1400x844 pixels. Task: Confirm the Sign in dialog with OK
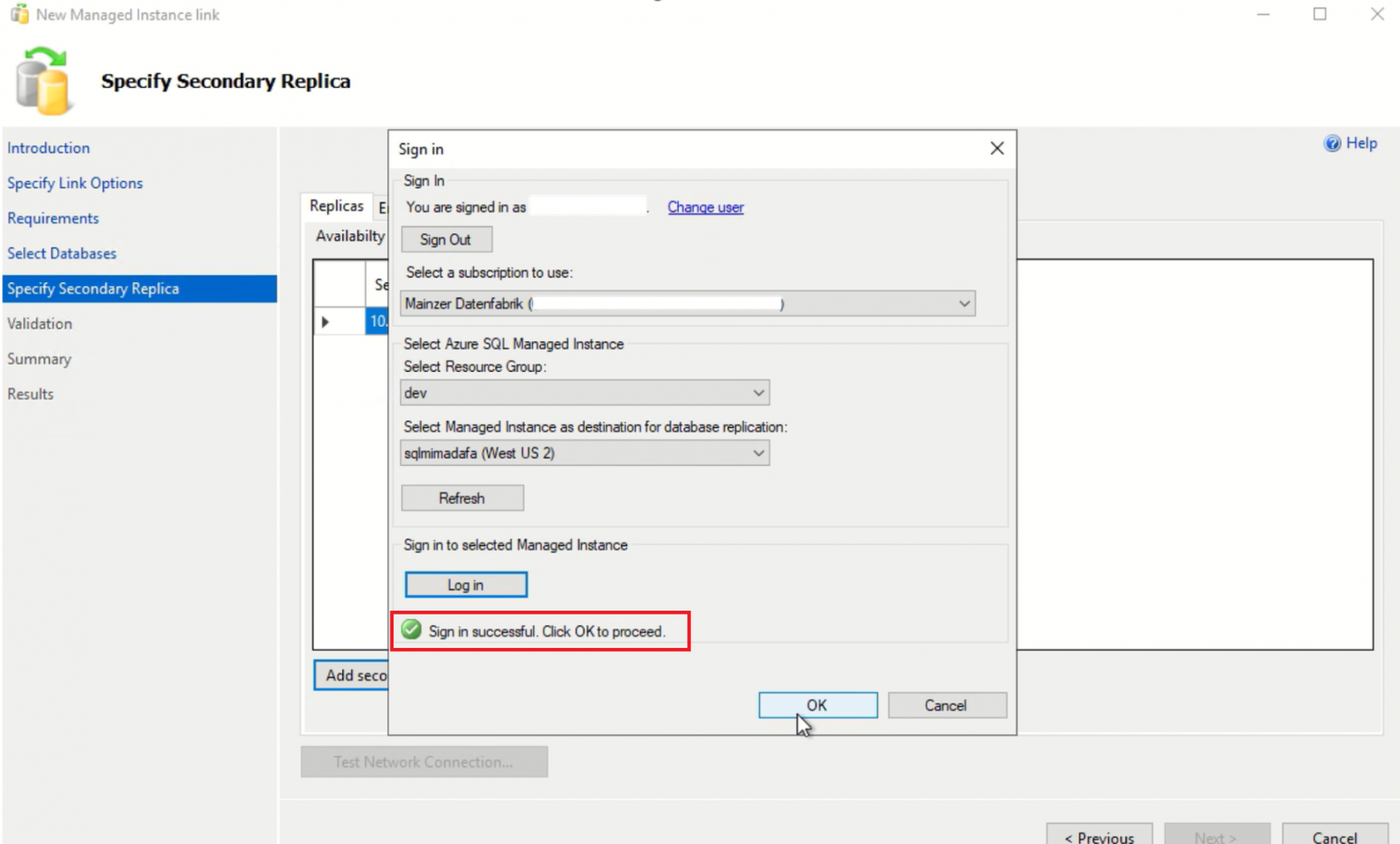tap(818, 706)
